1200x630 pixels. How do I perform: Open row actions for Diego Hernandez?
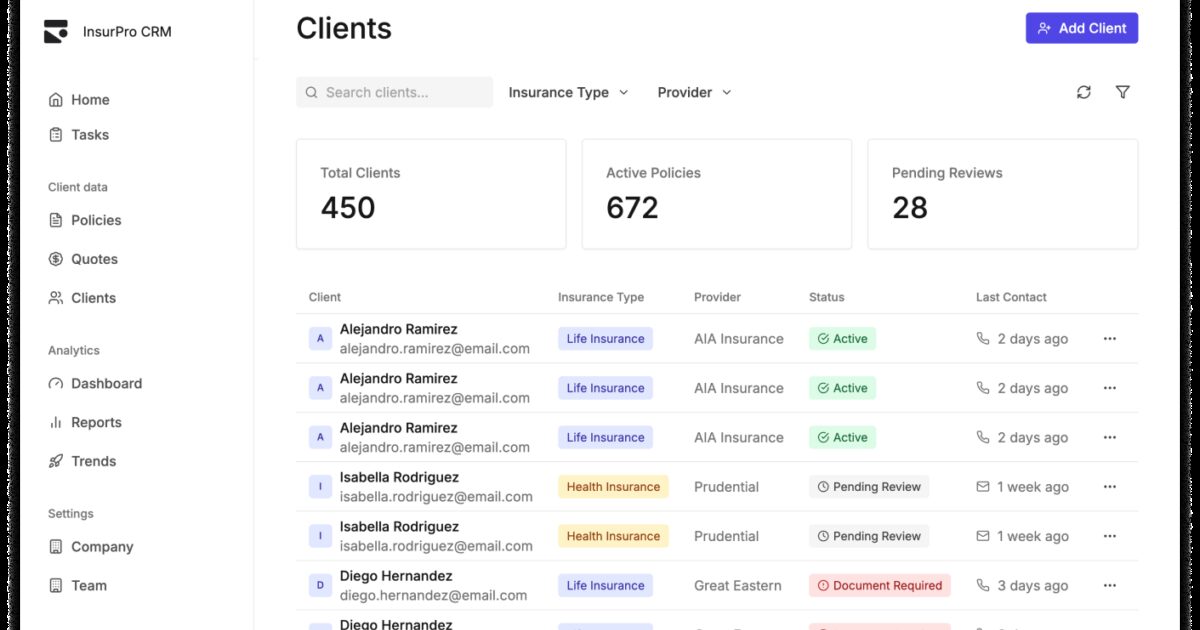[1109, 586]
